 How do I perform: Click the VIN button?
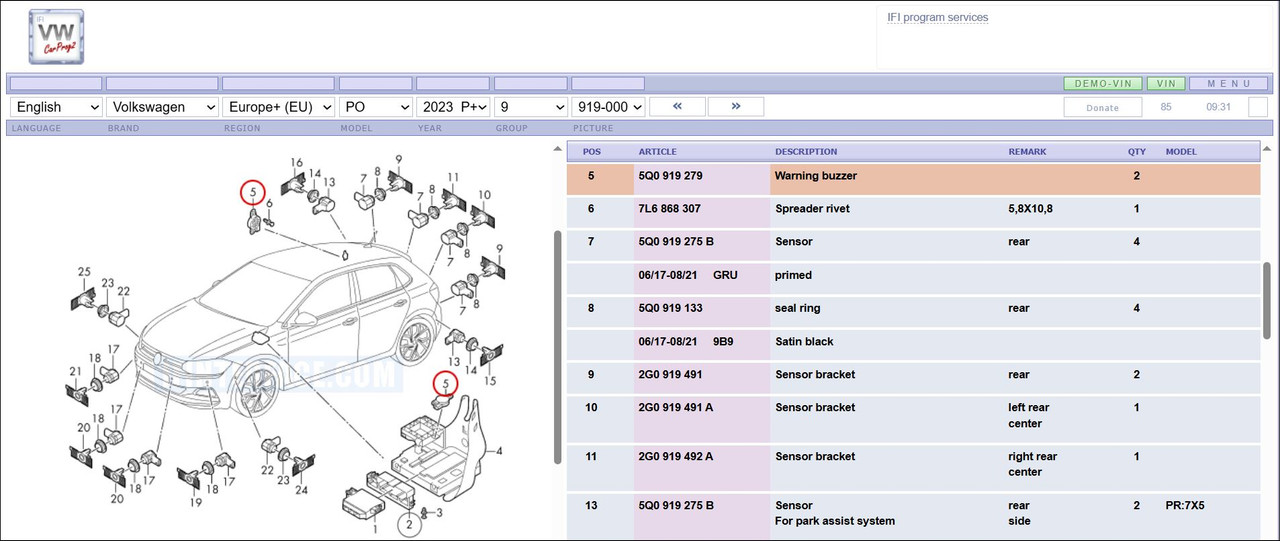[1166, 84]
